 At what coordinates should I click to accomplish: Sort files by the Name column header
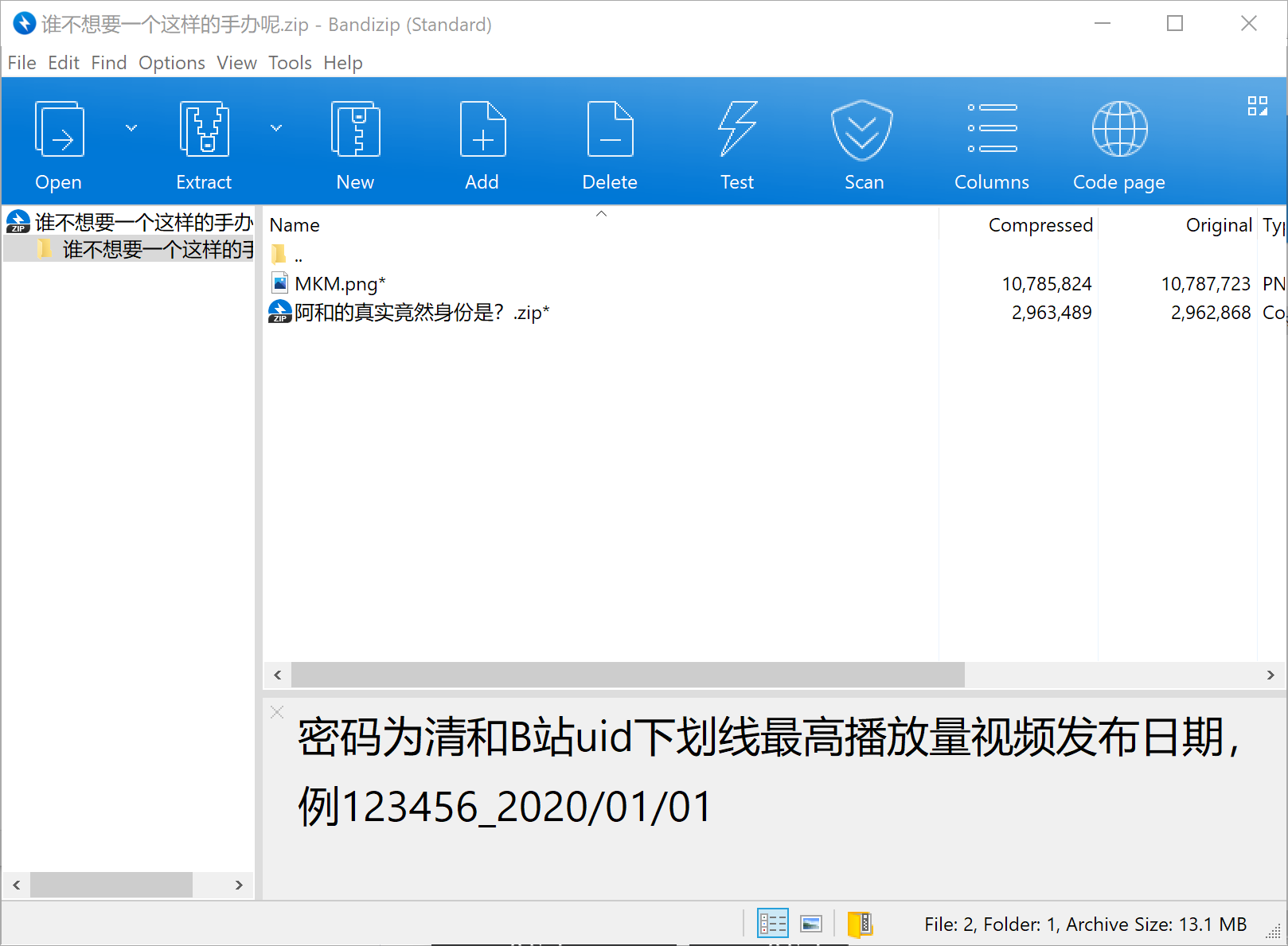295,225
